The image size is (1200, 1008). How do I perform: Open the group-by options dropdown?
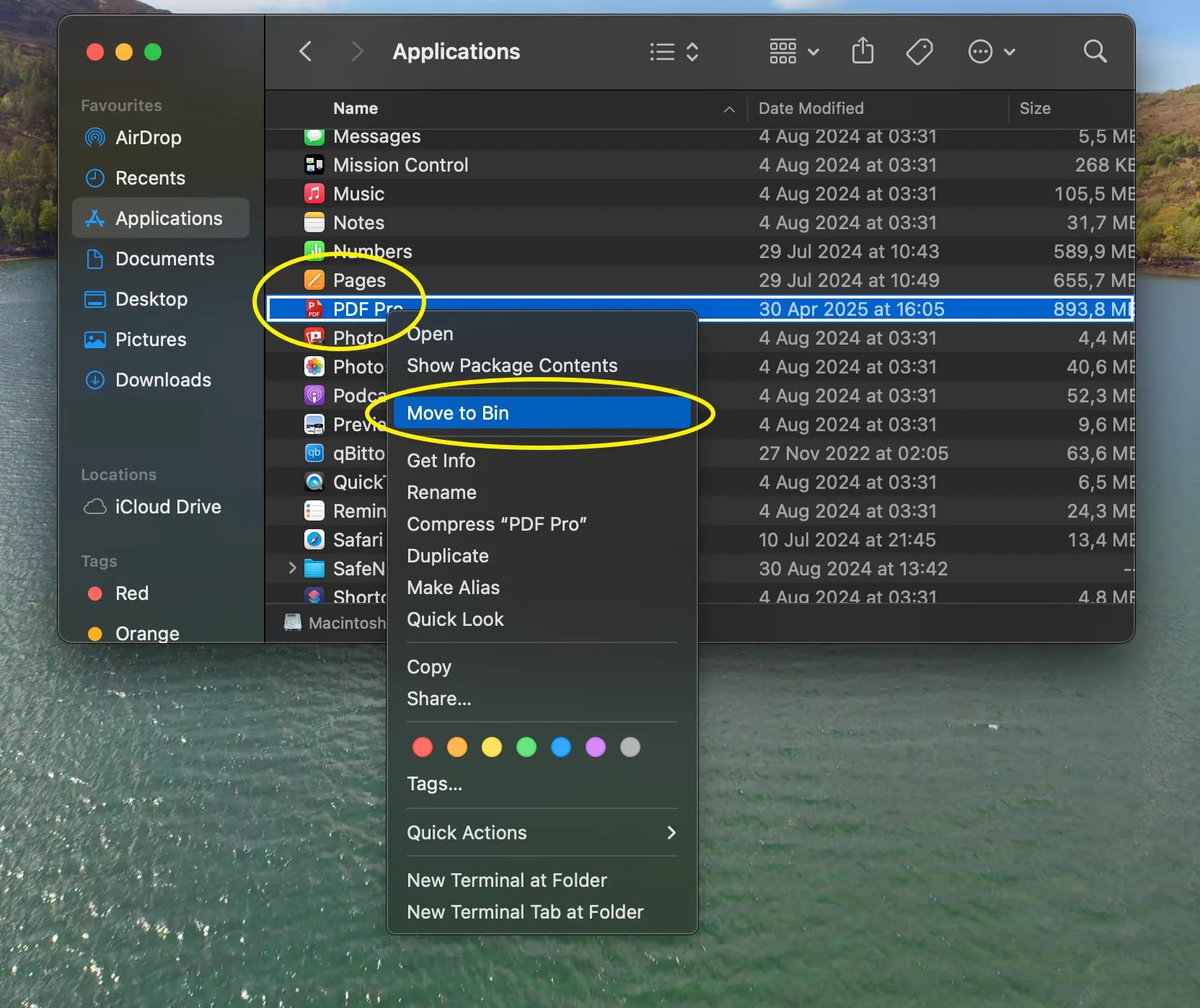click(x=794, y=51)
